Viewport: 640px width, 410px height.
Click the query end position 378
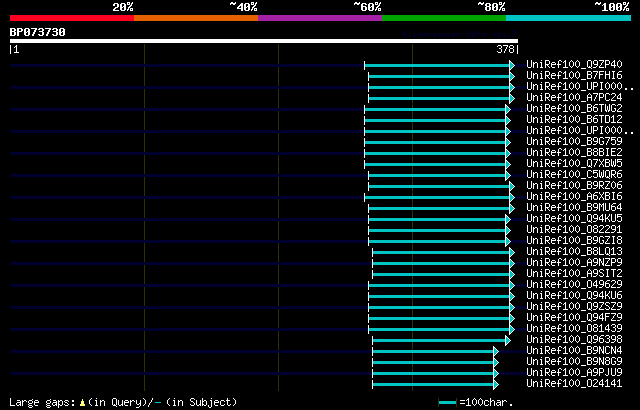click(x=505, y=49)
